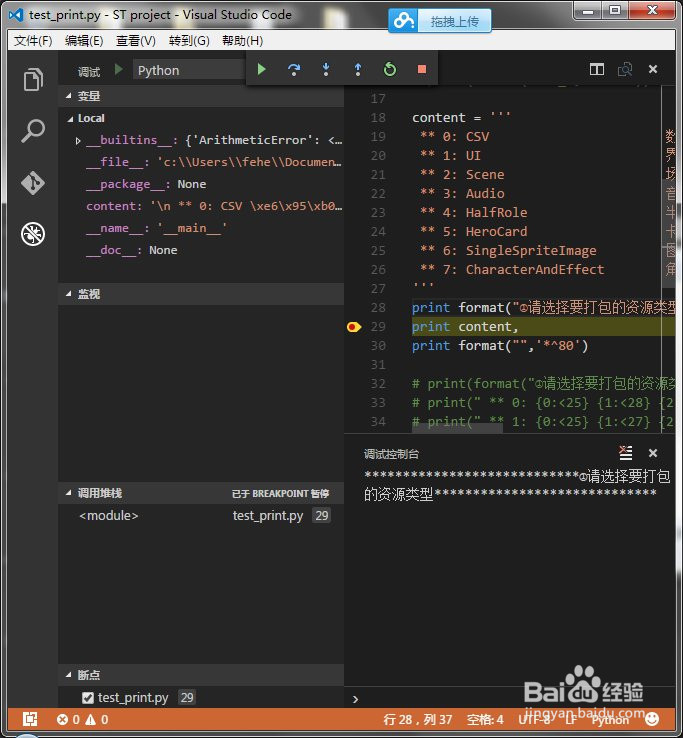Click the 调试控制台 panel title
Viewport: 683px width, 738px height.
(x=391, y=454)
